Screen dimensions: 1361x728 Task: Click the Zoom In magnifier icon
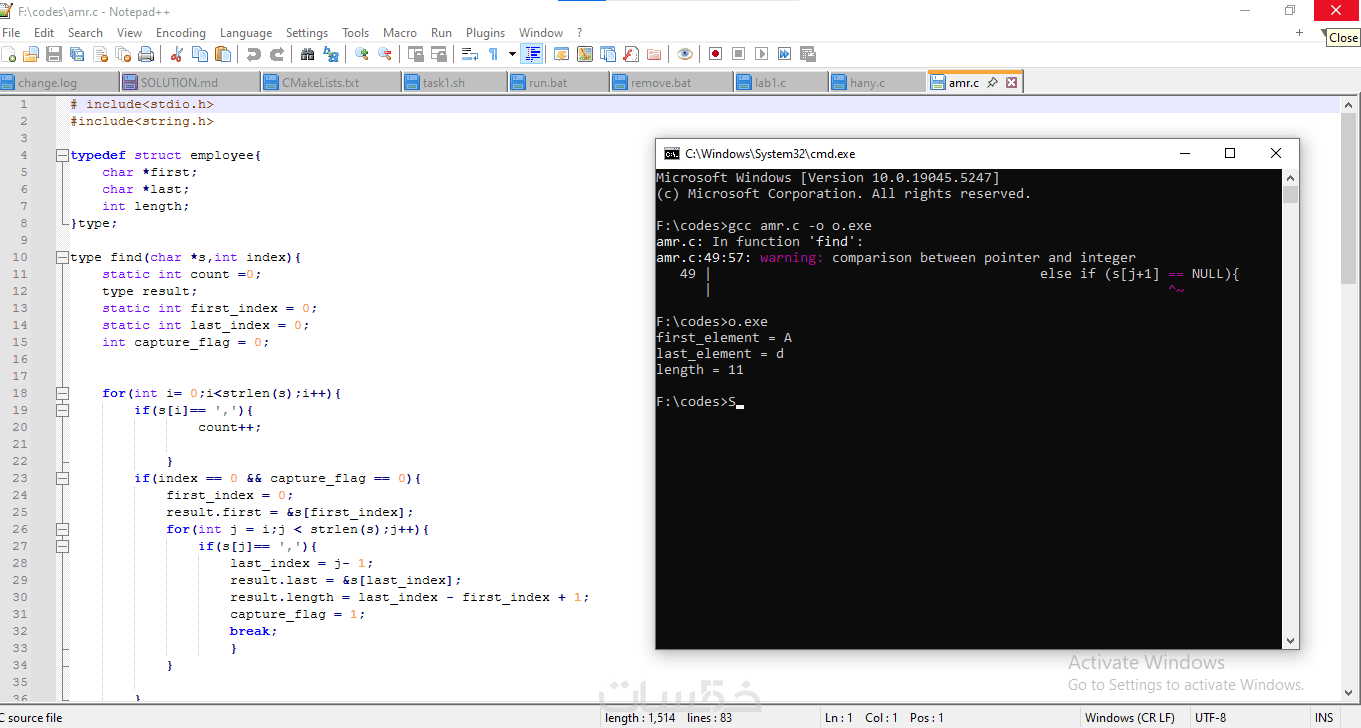[x=362, y=54]
